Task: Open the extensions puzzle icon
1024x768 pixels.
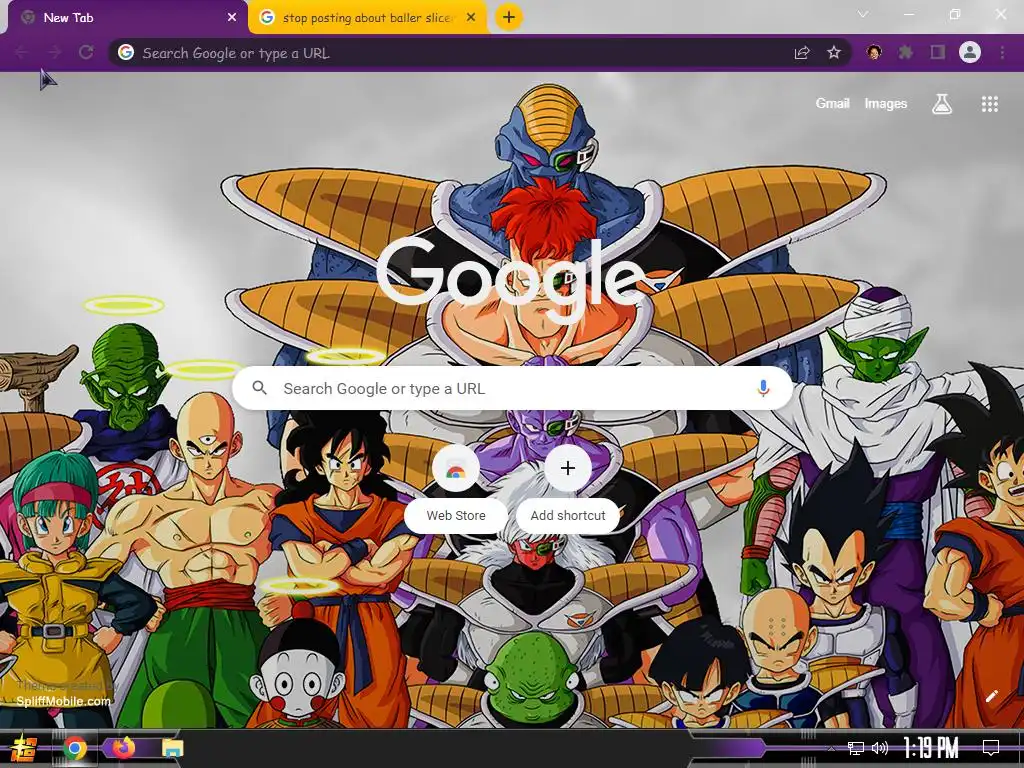Action: click(x=906, y=52)
